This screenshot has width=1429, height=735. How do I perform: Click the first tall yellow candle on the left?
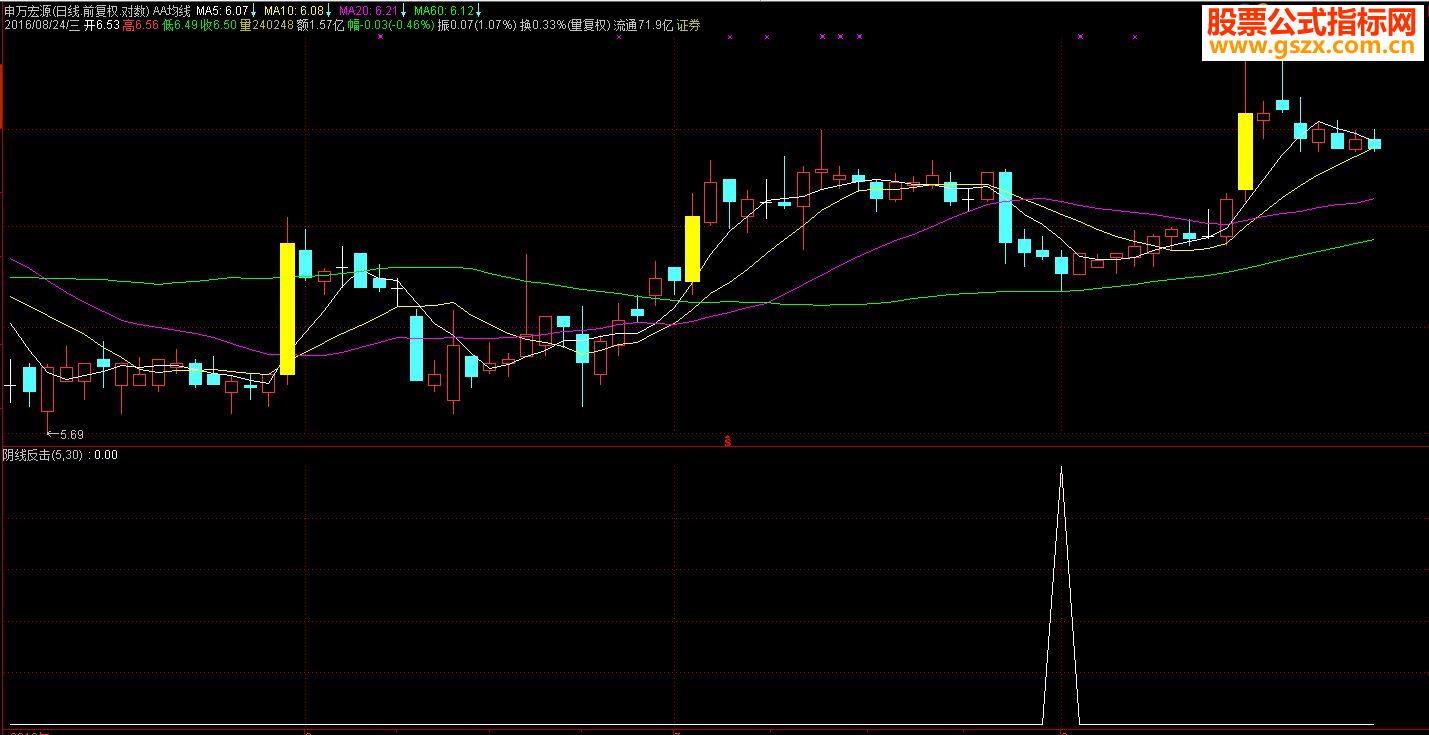point(287,308)
